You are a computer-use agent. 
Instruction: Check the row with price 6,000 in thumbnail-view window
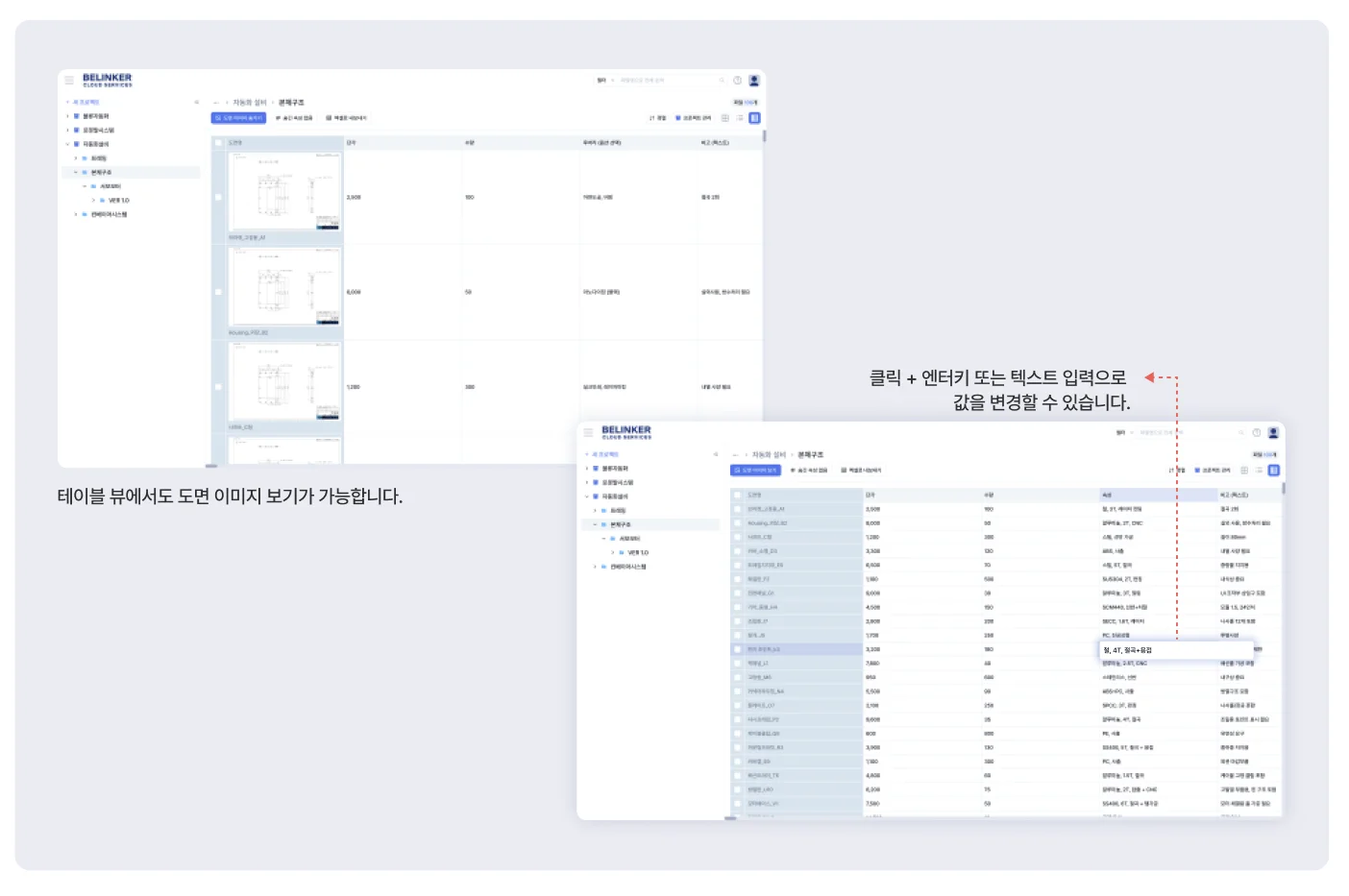(218, 292)
